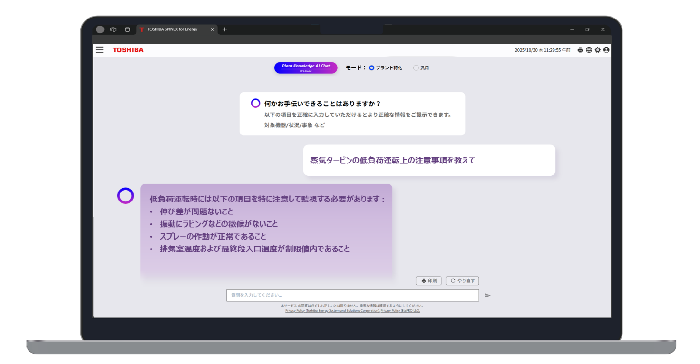Click the answer's intro line 低負荷運転時には
The width and height of the screenshot is (700, 364).
(267, 199)
